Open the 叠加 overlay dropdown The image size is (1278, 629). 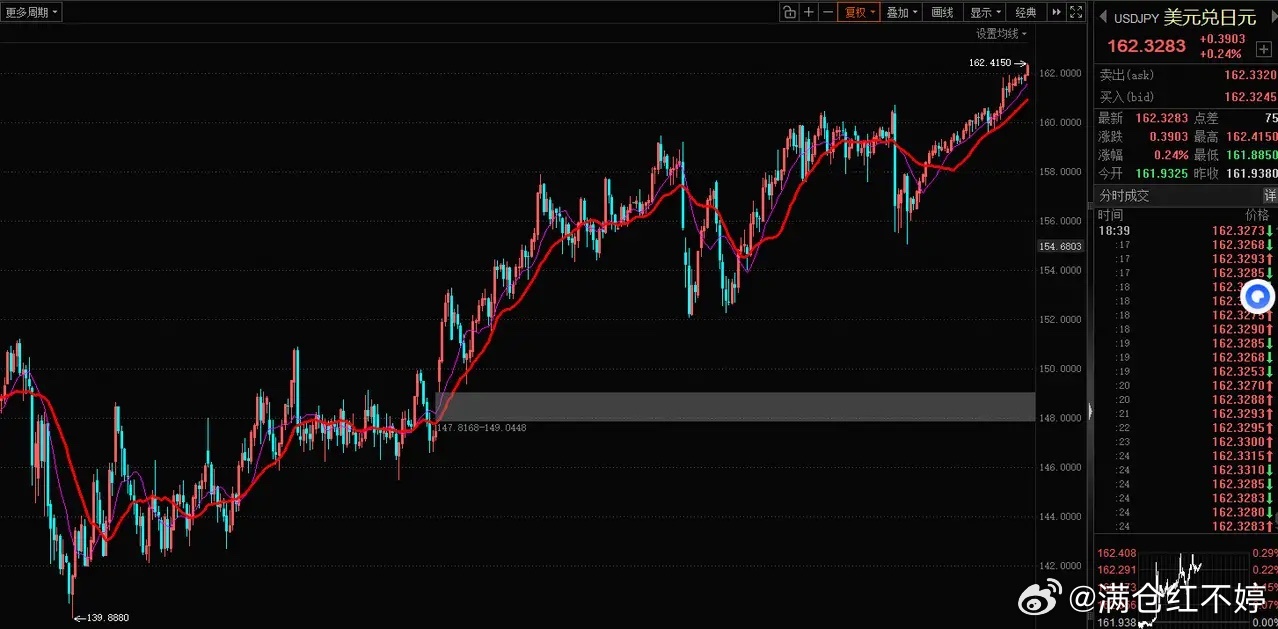903,12
